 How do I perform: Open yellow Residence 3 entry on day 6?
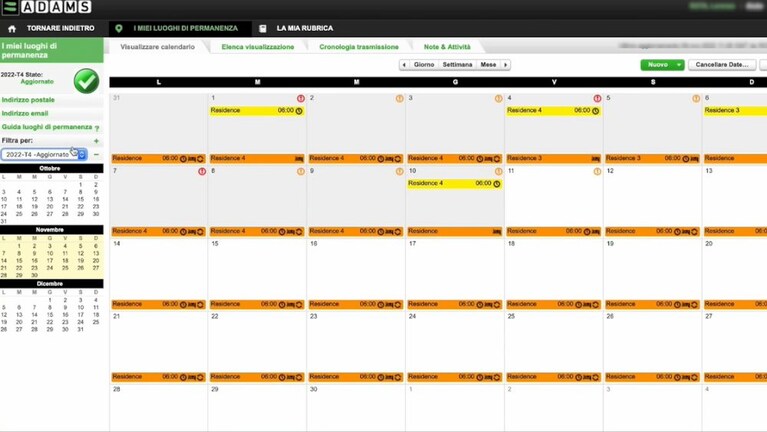(x=735, y=111)
